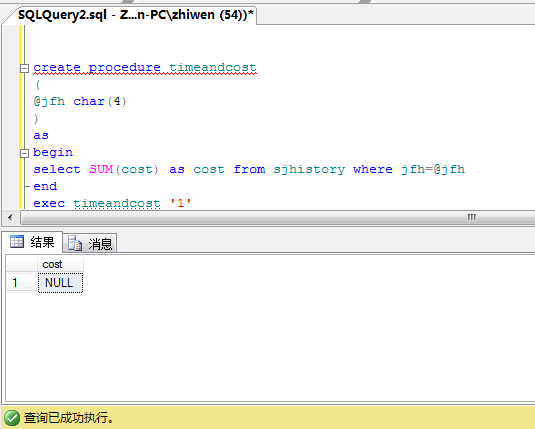The width and height of the screenshot is (535, 429).
Task: Select the NULL cell in results grid
Action: pyautogui.click(x=60, y=283)
